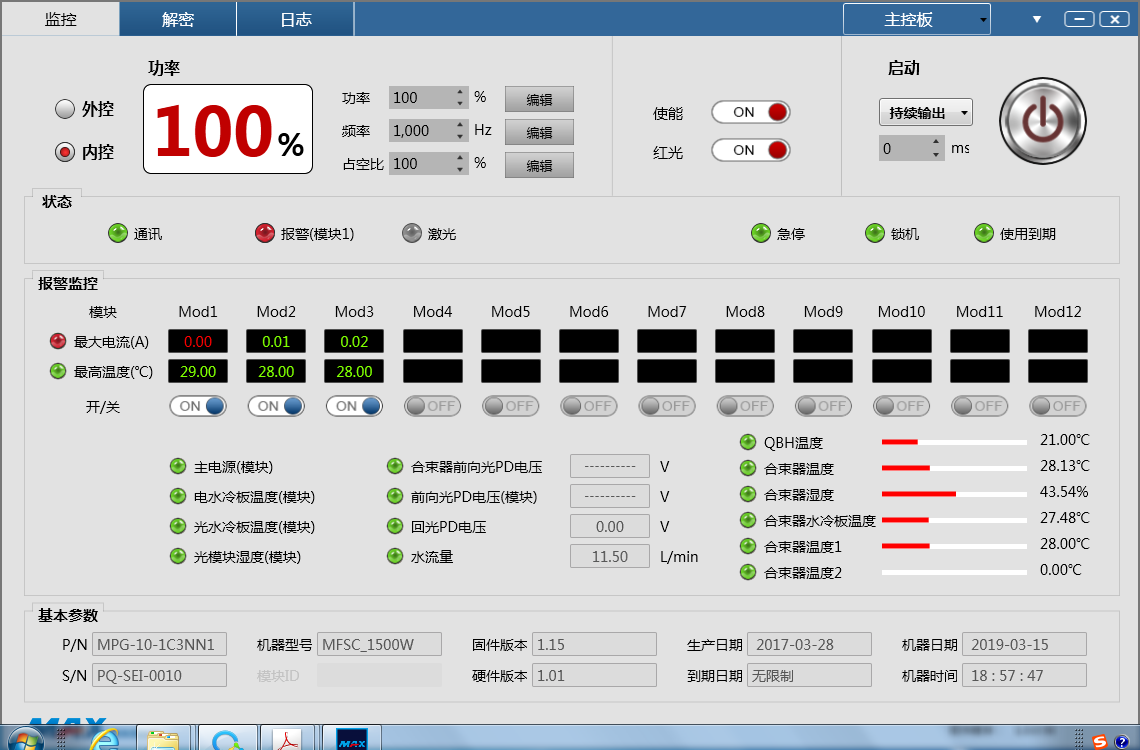Click the green QBH温度 indicator light

(x=748, y=442)
